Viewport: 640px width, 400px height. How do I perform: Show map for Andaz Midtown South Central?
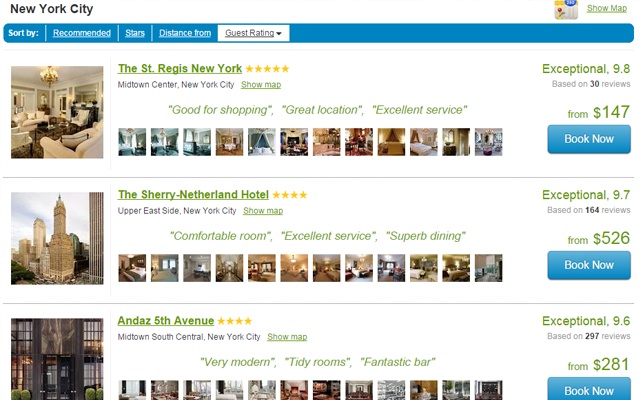(287, 337)
